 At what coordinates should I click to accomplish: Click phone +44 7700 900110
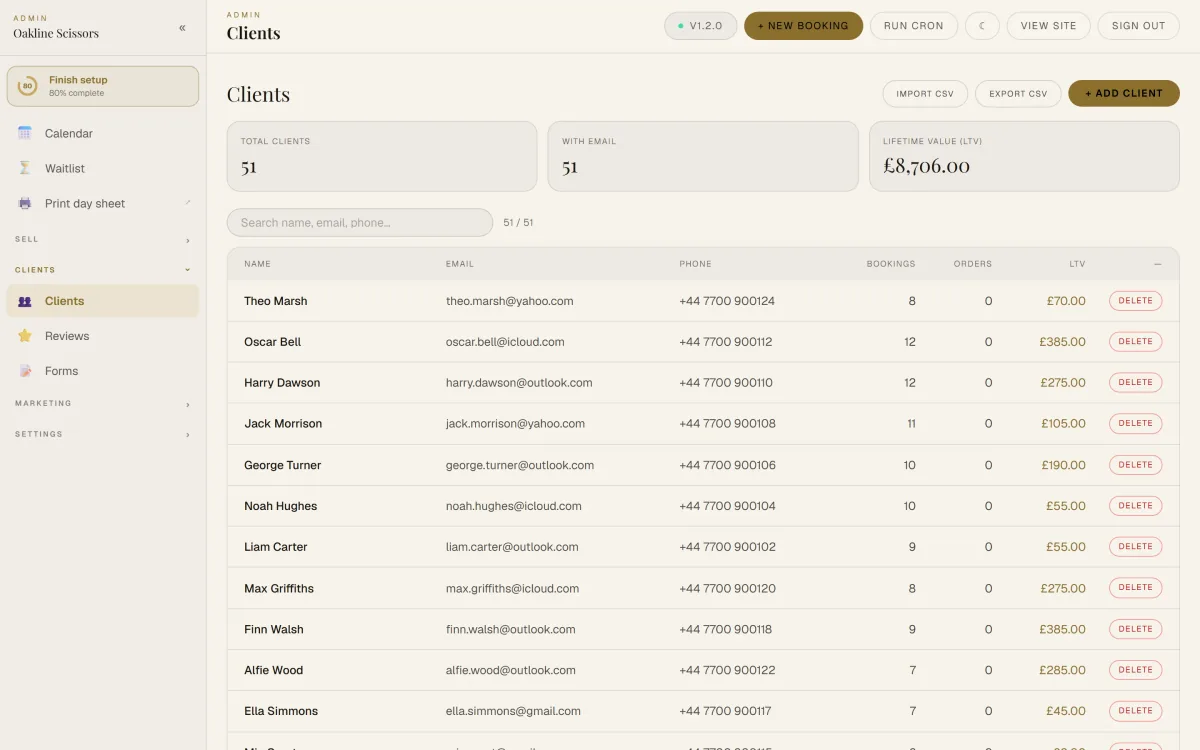click(x=726, y=383)
